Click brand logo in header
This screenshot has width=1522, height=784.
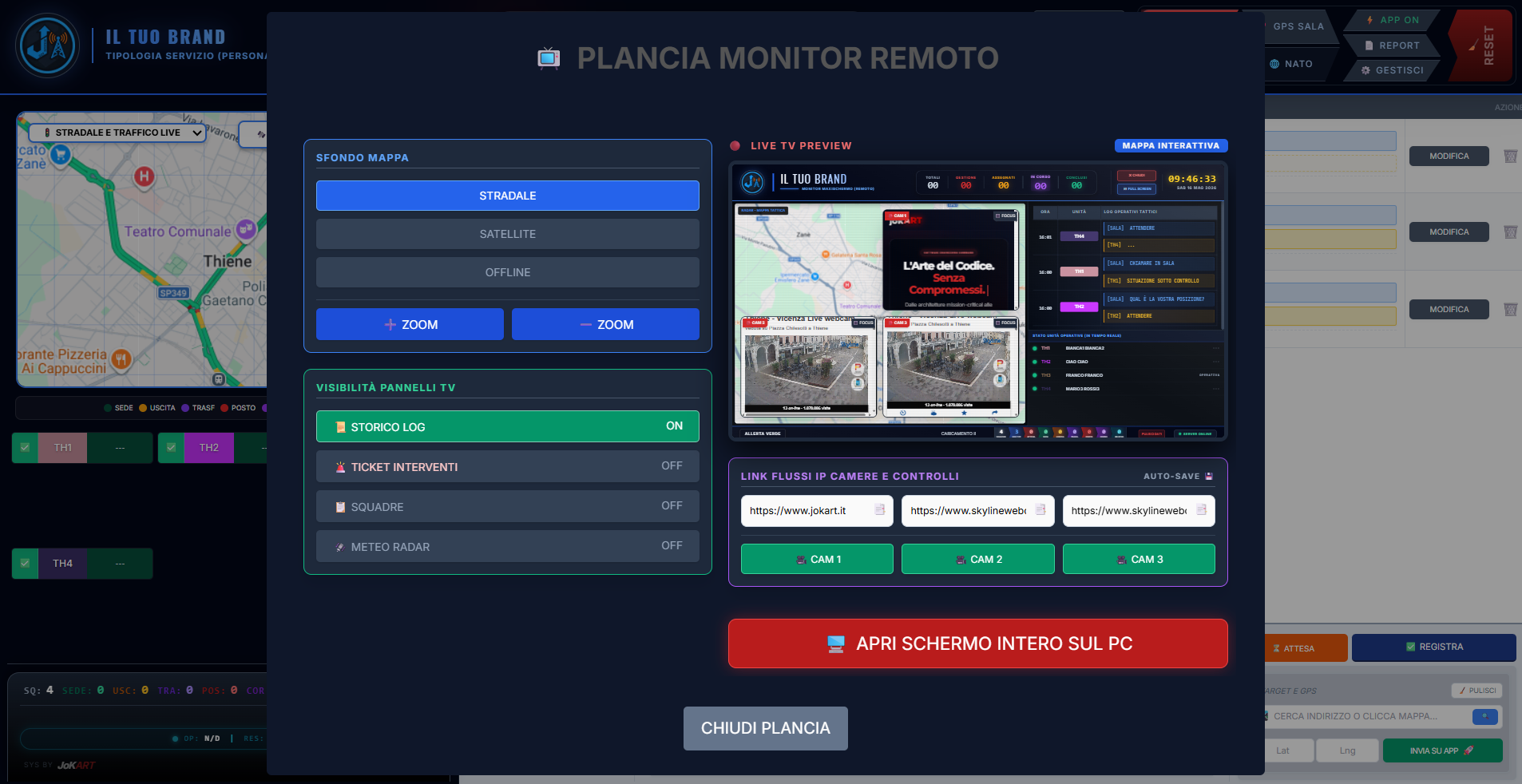click(x=48, y=46)
